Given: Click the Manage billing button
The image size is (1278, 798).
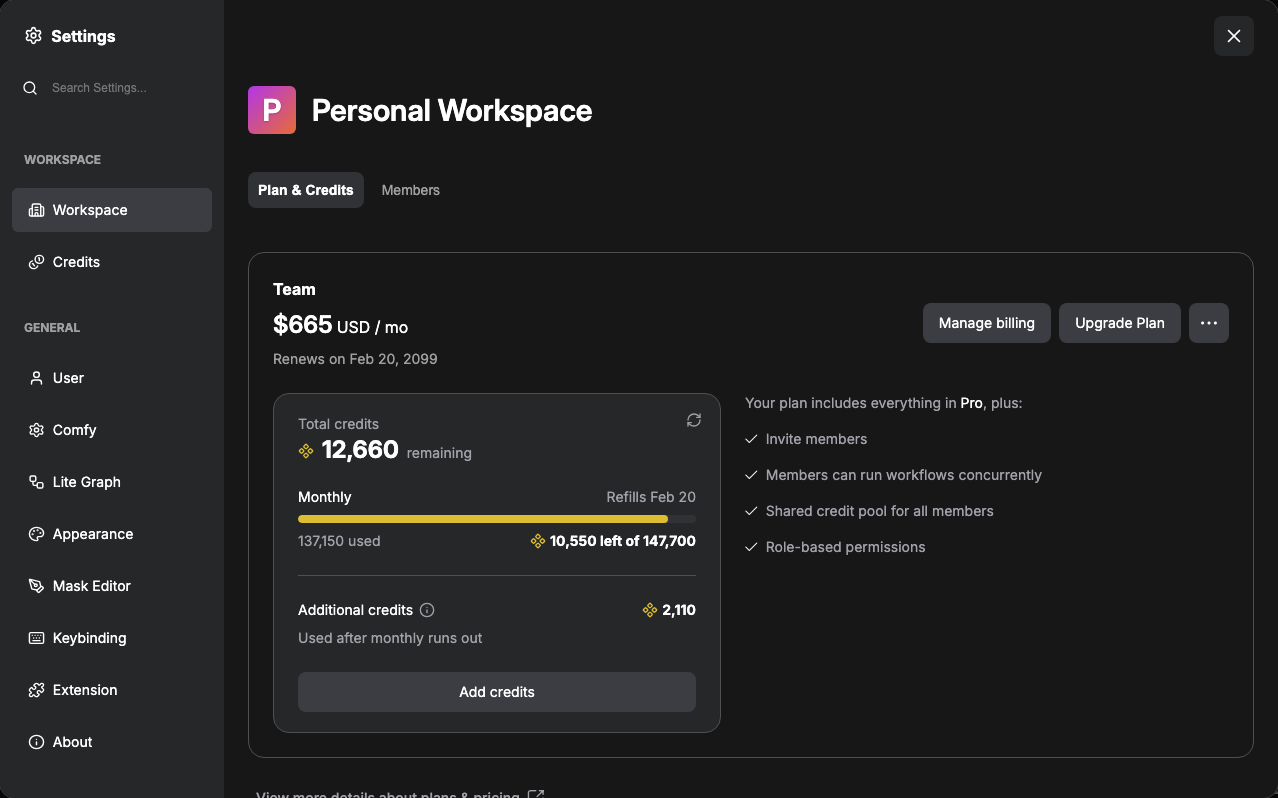Looking at the screenshot, I should click(x=987, y=323).
